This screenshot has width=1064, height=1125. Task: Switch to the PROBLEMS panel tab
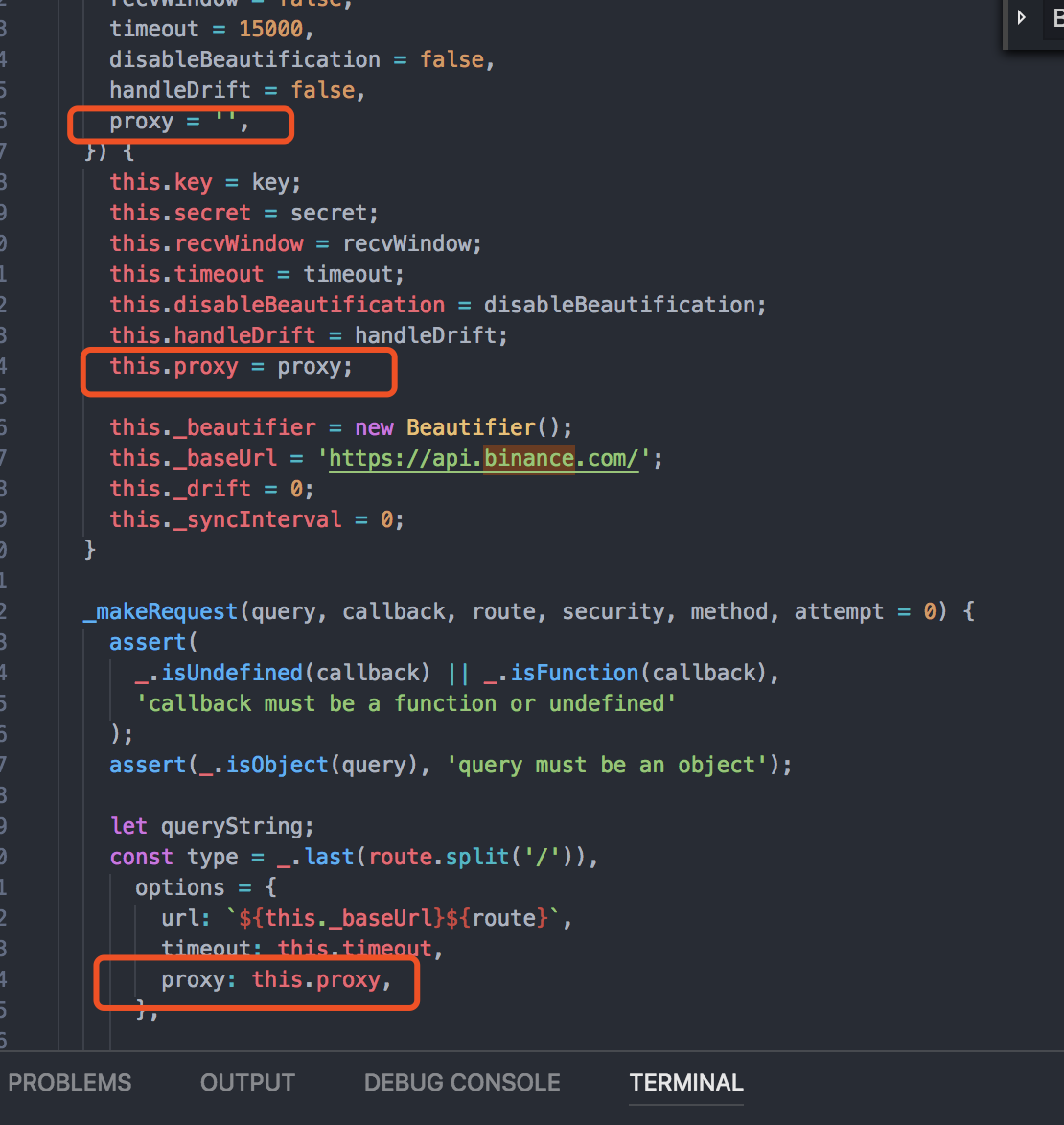click(x=70, y=1082)
